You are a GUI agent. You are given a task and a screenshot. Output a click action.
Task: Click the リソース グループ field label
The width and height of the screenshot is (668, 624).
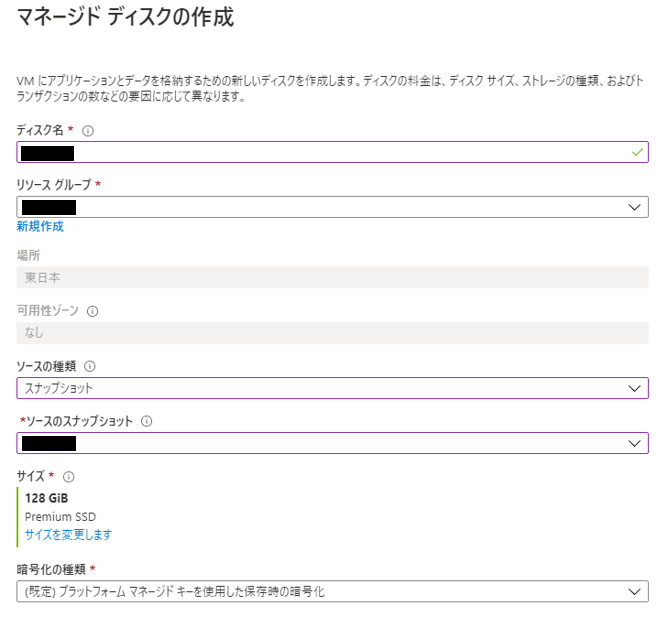pyautogui.click(x=54, y=185)
